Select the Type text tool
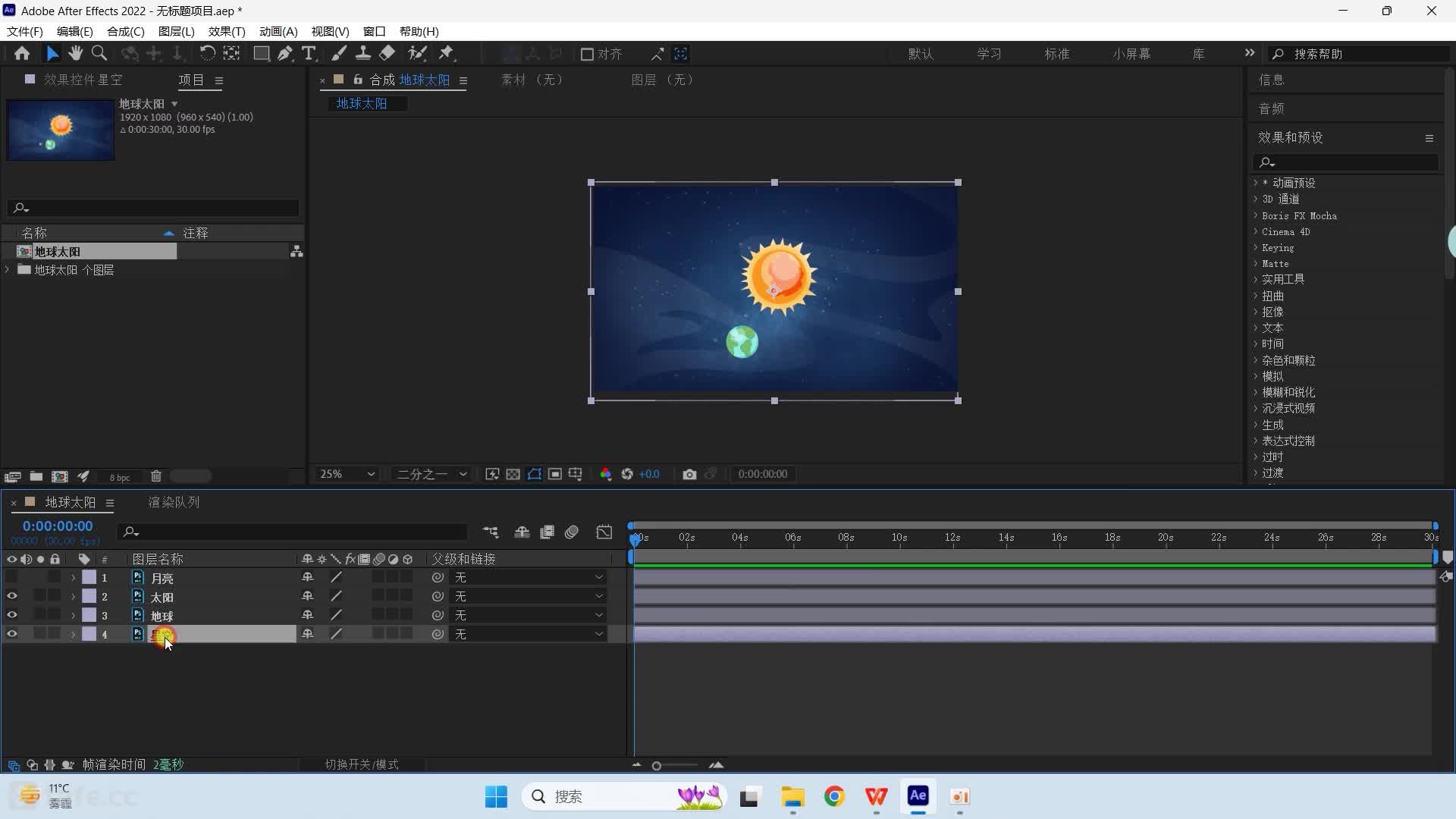 click(309, 54)
